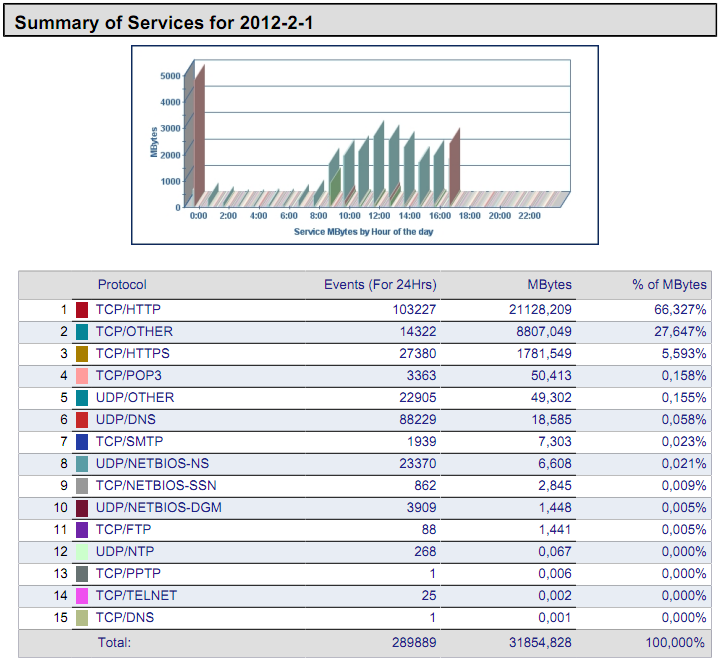Click the TCP/FTP purple color swatch
This screenshot has width=727, height=669.
coord(82,530)
